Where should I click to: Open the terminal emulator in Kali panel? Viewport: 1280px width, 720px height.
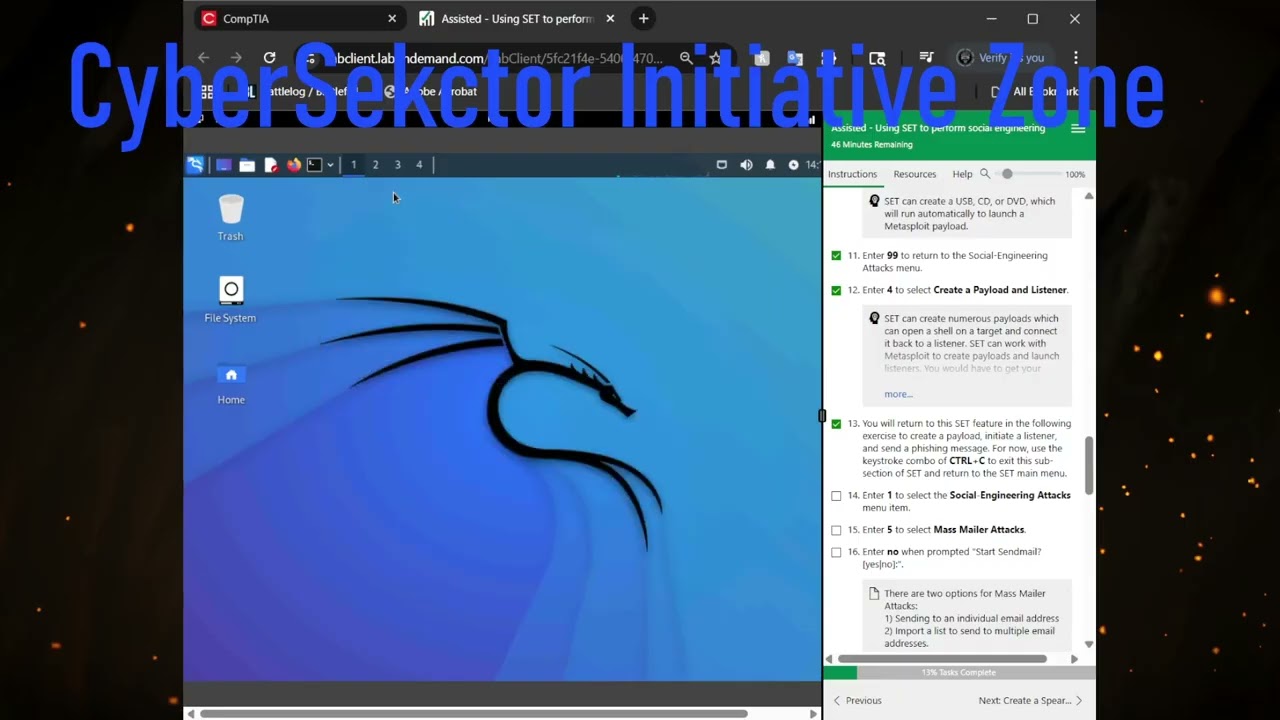(314, 165)
